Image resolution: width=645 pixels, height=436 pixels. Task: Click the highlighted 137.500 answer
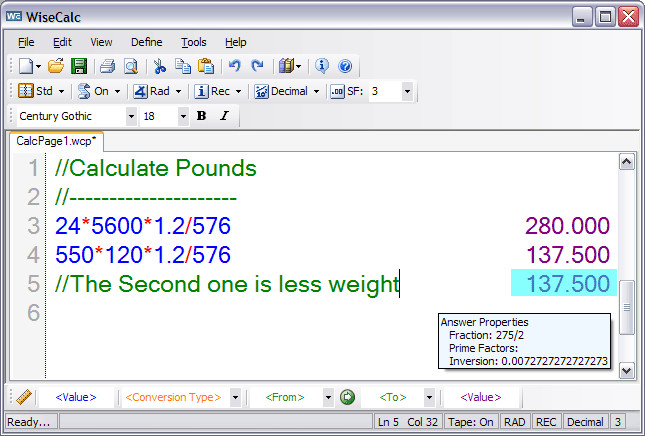point(564,283)
